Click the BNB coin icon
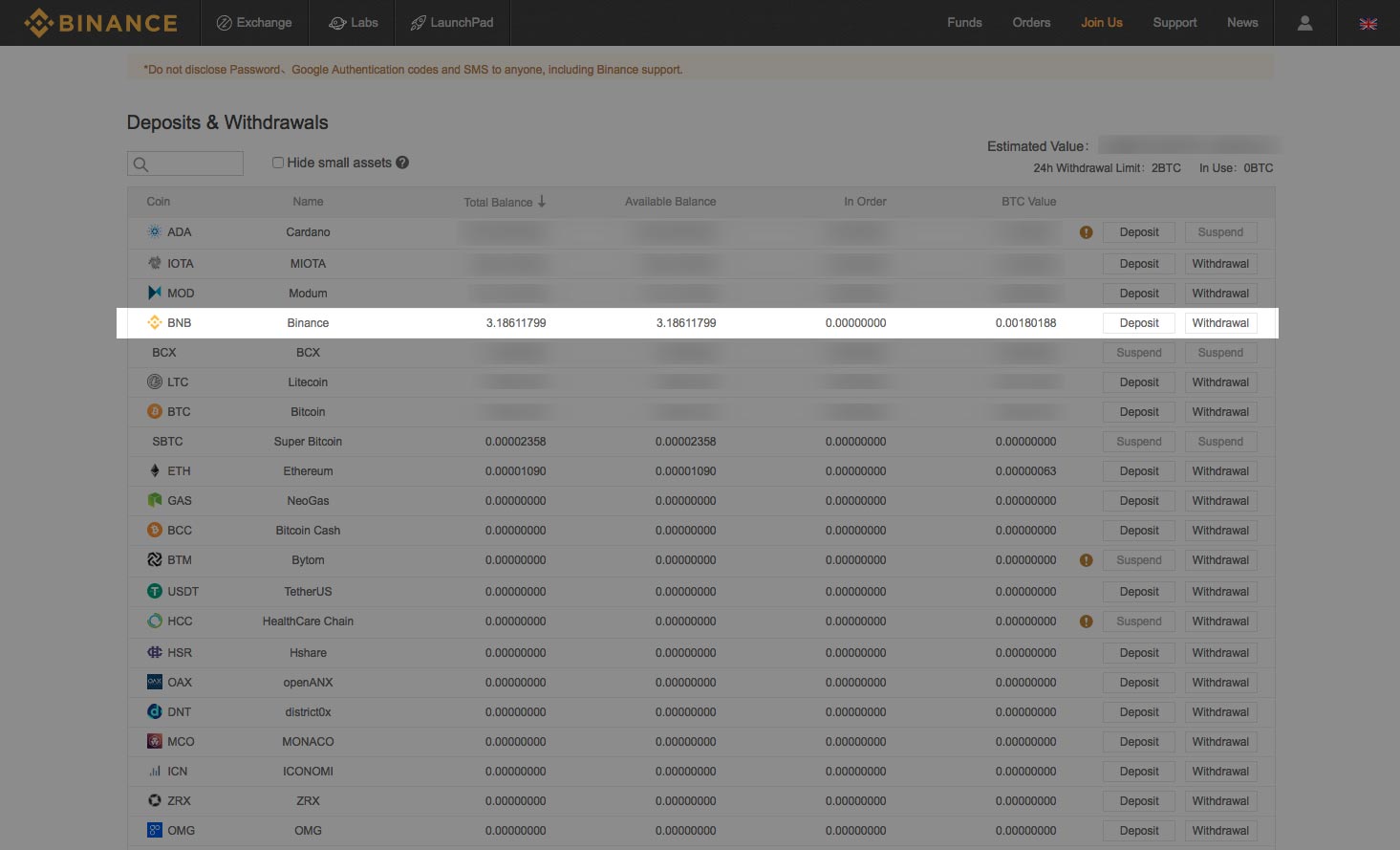This screenshot has width=1400, height=850. (155, 322)
